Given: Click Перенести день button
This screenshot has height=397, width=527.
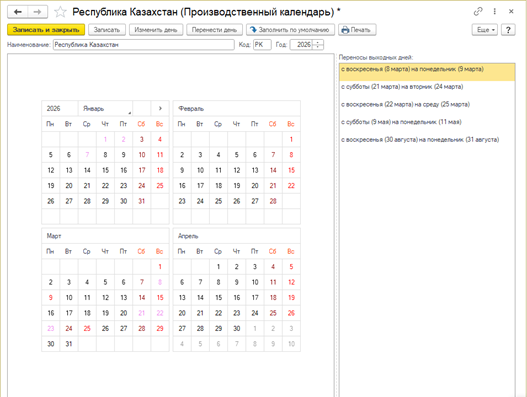Looking at the screenshot, I should pyautogui.click(x=214, y=30).
